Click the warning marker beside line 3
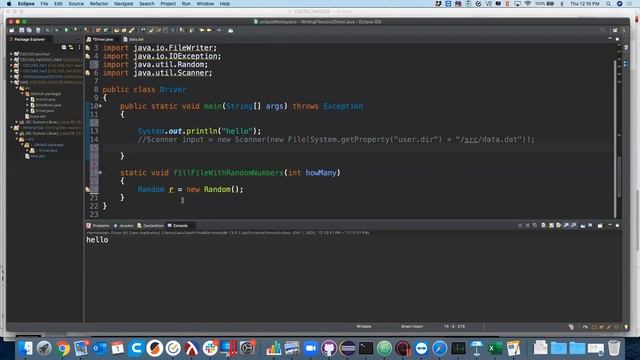The width and height of the screenshot is (640, 360). pyautogui.click(x=88, y=48)
